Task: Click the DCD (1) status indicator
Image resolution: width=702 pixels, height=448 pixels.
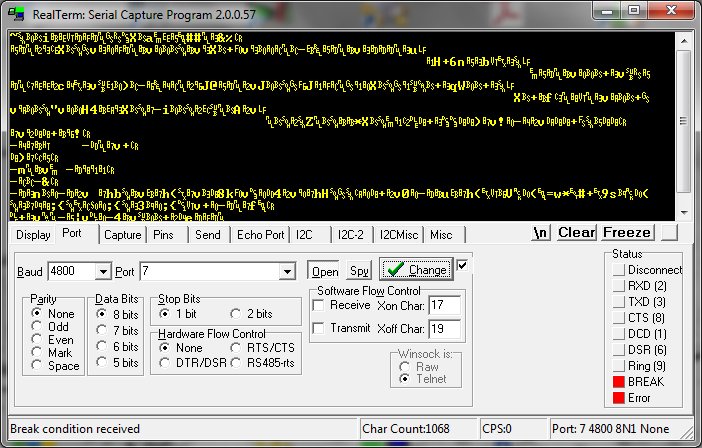Action: [x=619, y=334]
